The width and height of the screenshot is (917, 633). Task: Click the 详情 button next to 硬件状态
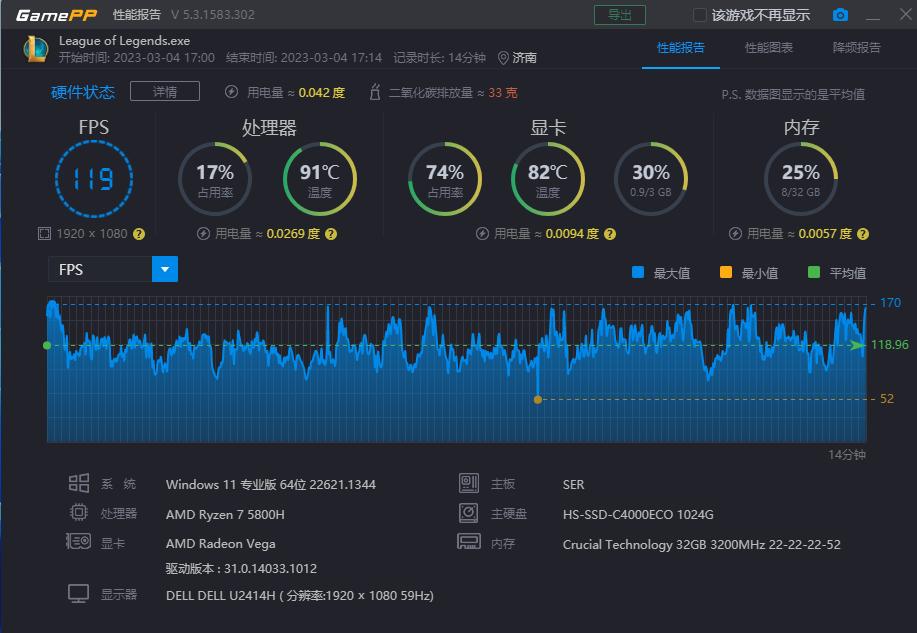[x=164, y=91]
